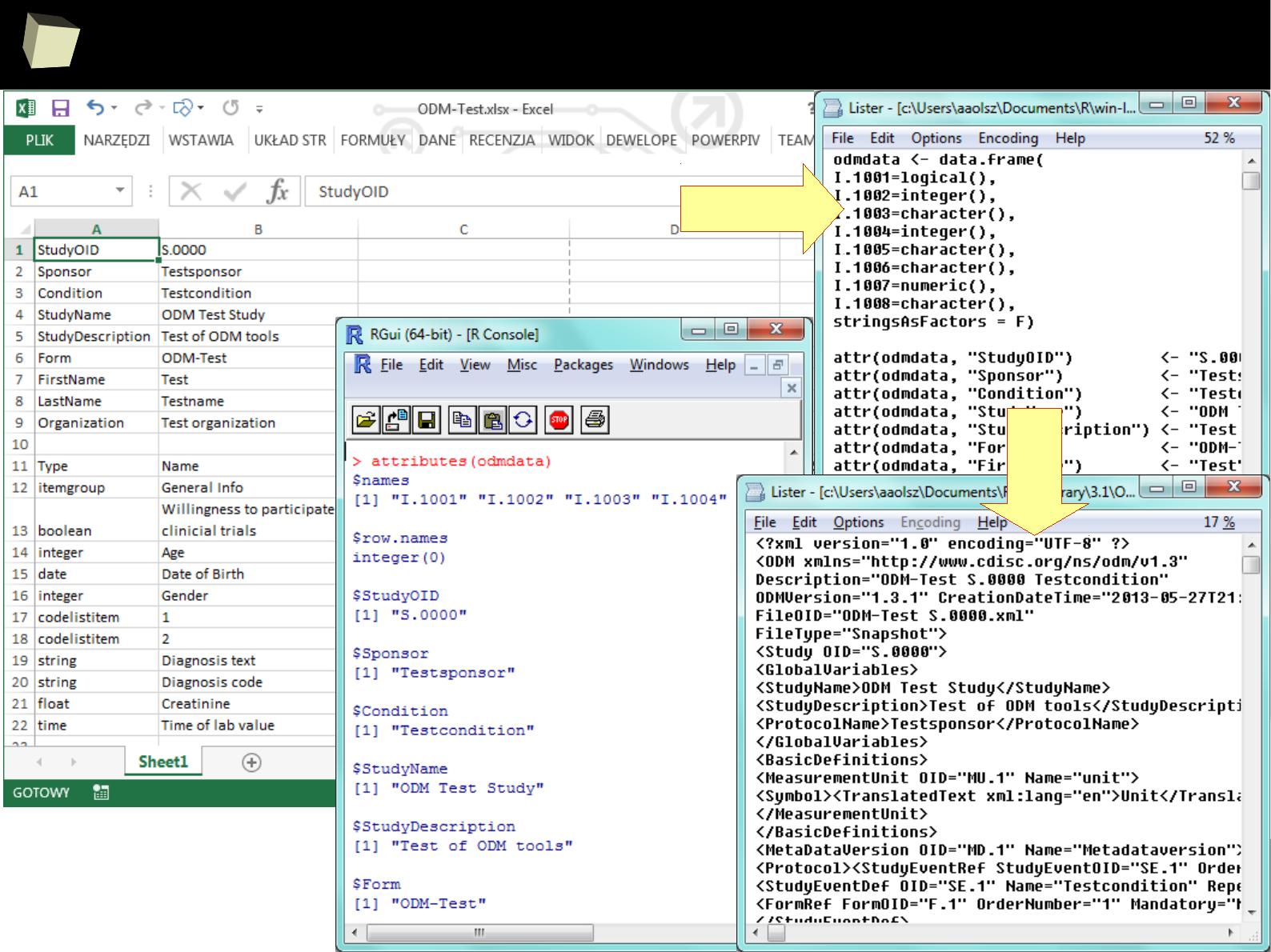1271x952 pixels.
Task: Open the Packages menu in RGui
Action: 583,365
